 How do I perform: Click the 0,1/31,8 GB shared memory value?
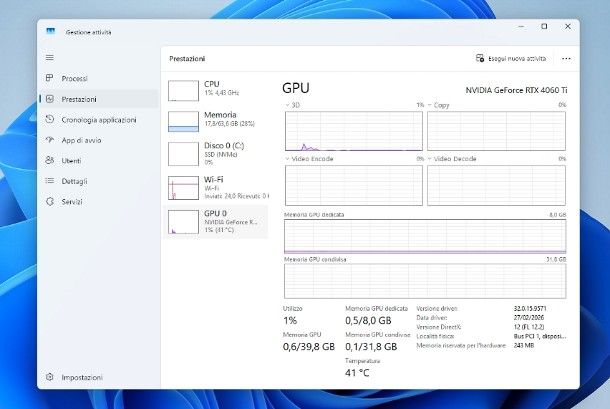coord(371,347)
